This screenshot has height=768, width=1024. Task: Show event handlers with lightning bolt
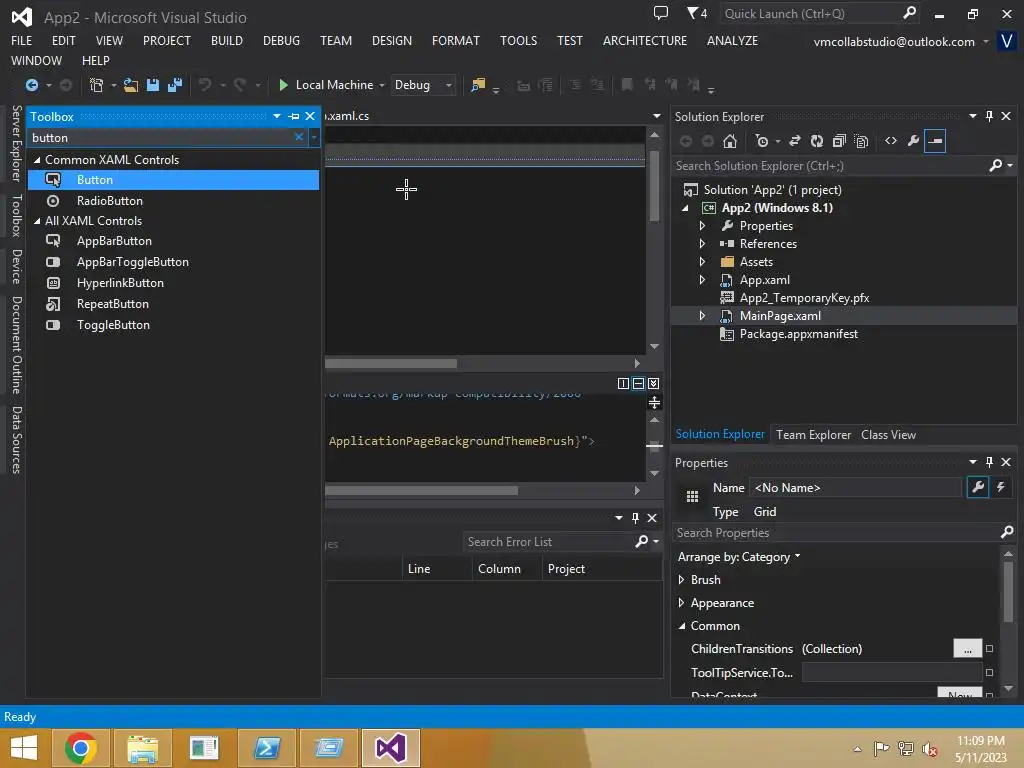click(1000, 487)
